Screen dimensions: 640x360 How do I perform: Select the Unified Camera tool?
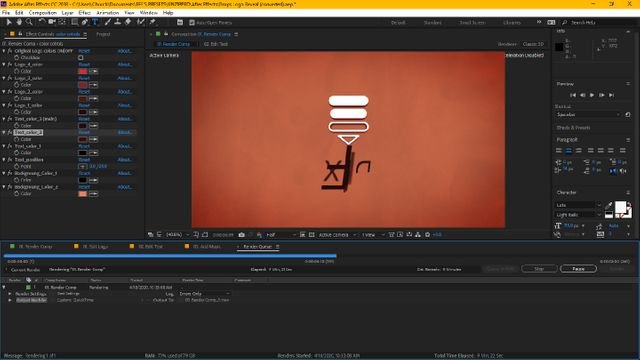coord(52,22)
